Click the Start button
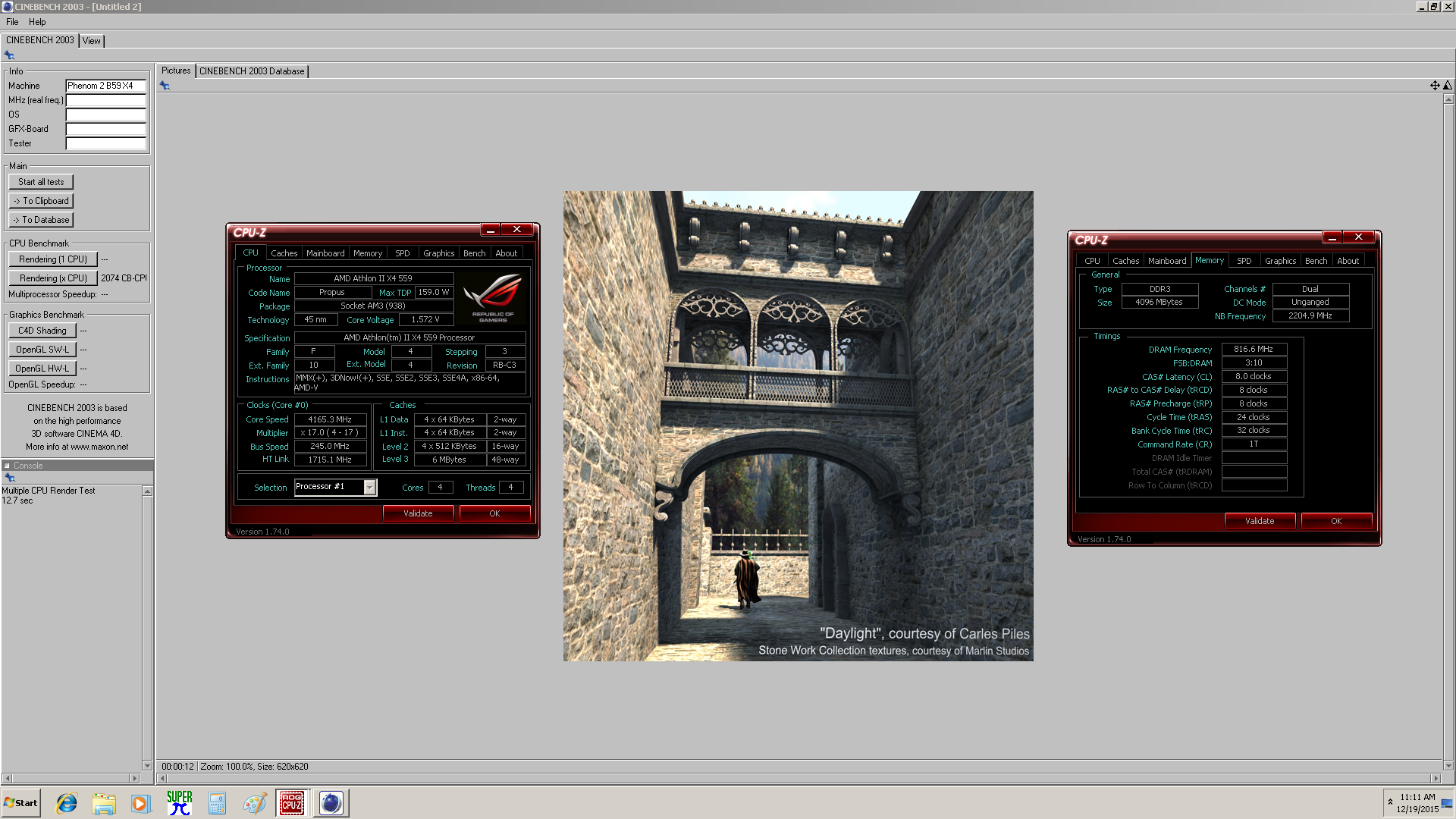Viewport: 1456px width, 819px height. pyautogui.click(x=20, y=803)
